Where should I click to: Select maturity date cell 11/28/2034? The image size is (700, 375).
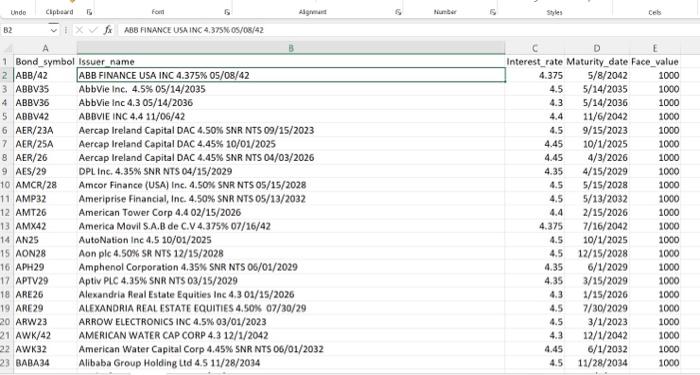point(597,362)
